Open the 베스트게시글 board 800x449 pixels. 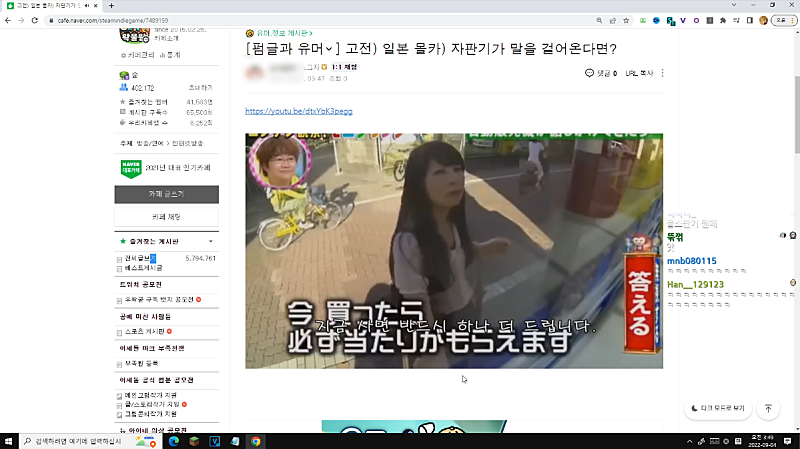[143, 268]
